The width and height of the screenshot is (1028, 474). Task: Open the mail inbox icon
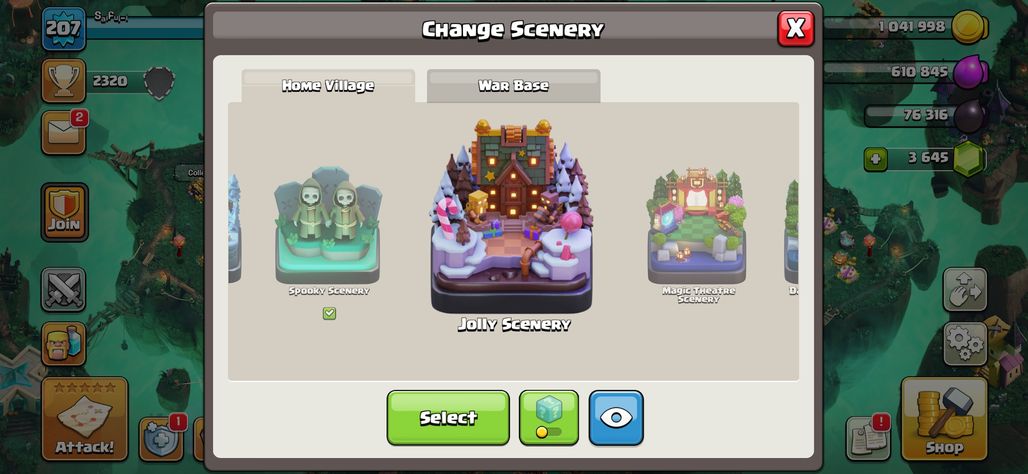63,132
